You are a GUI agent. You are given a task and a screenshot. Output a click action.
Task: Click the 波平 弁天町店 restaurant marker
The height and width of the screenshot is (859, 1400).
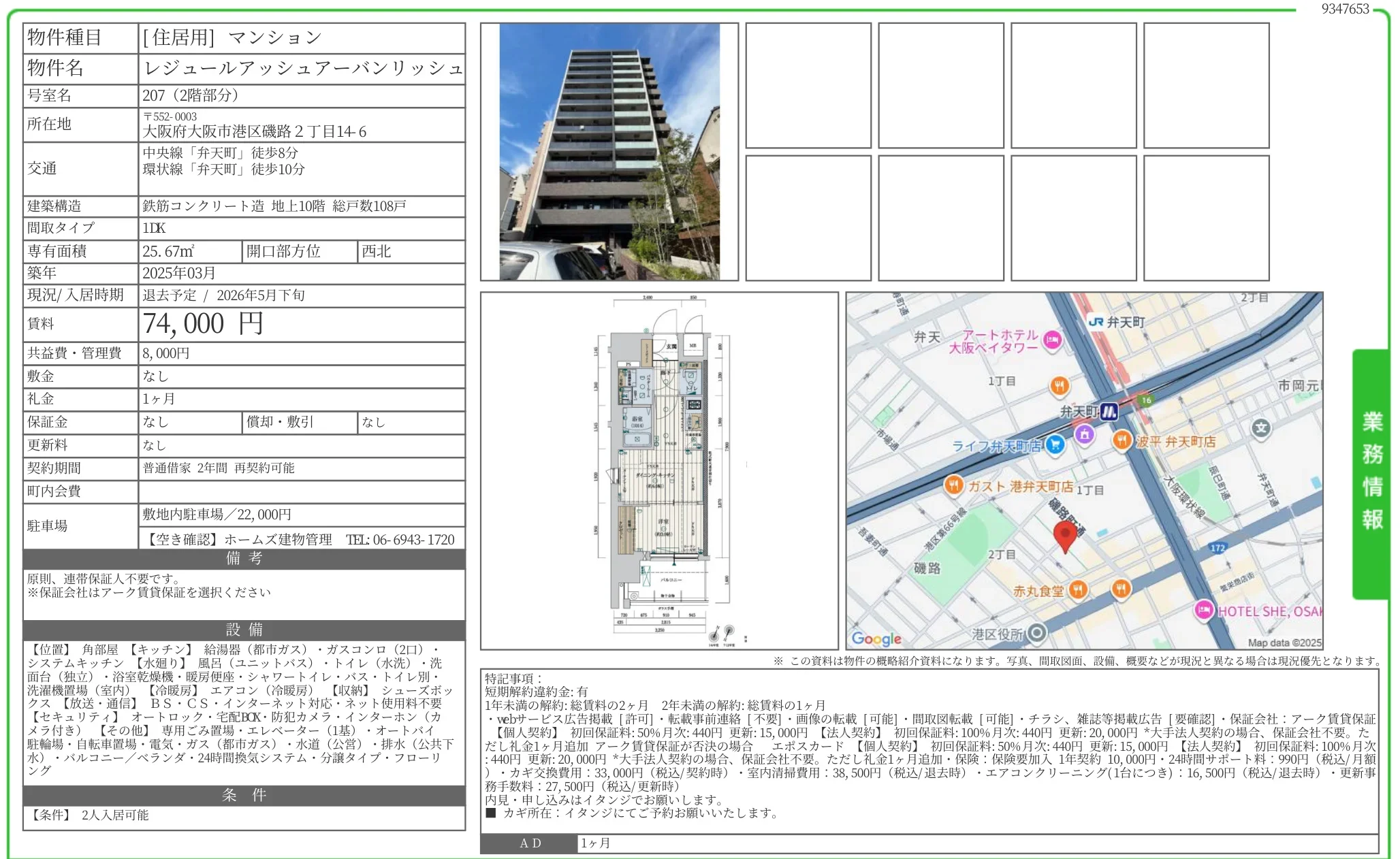(x=1122, y=441)
